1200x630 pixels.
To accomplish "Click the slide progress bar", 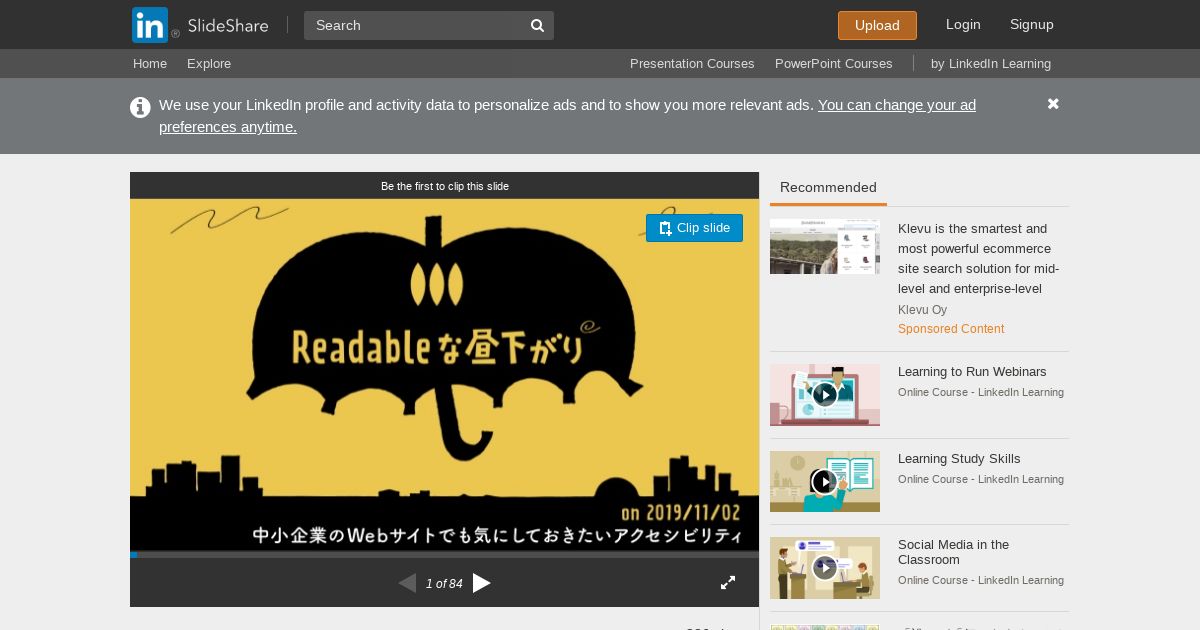I will coord(444,554).
